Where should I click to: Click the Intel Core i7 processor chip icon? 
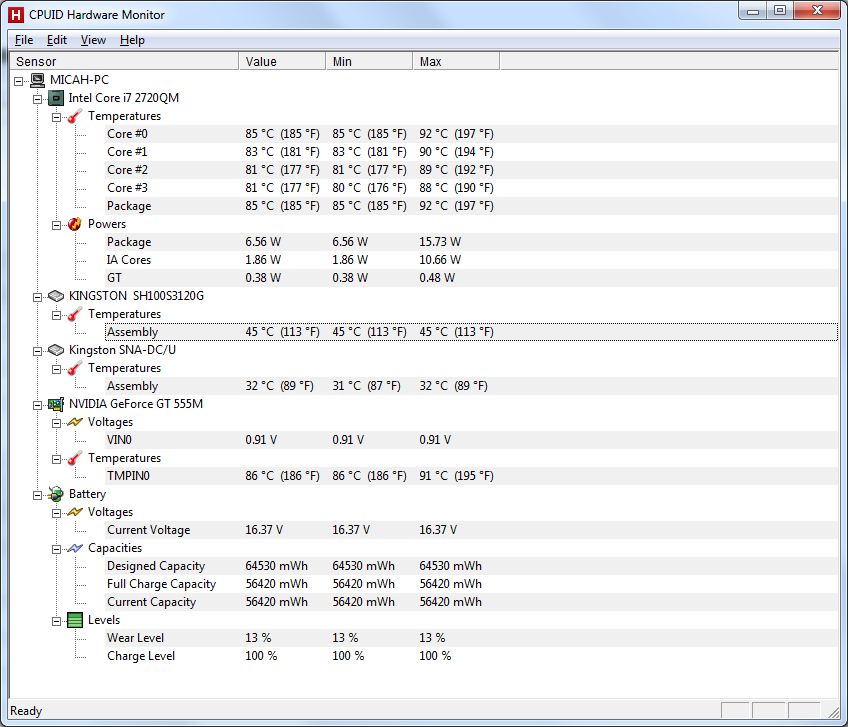(56, 98)
